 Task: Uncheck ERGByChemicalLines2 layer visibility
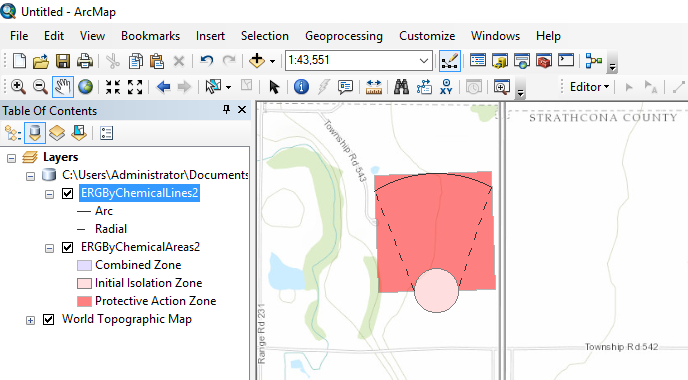pos(67,193)
